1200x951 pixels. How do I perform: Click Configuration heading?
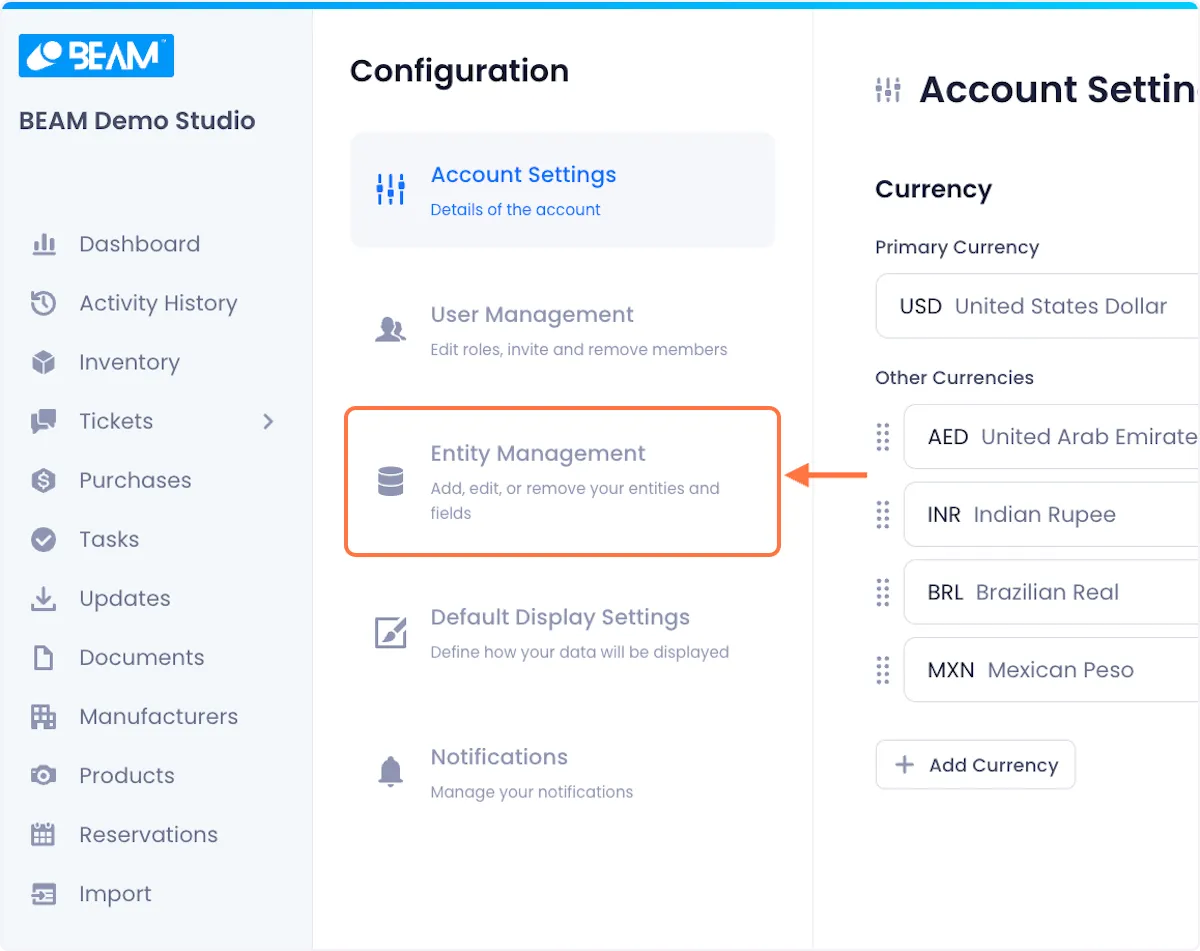pos(459,71)
